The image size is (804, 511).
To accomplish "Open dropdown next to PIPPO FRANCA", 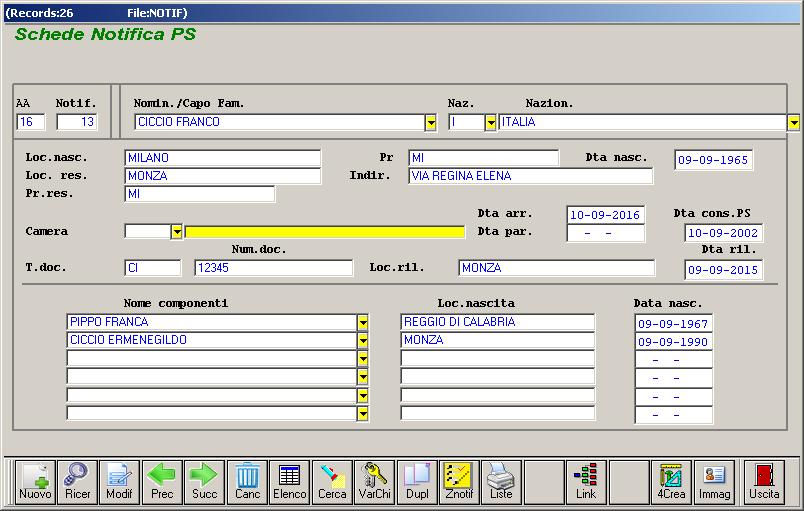I will coord(363,322).
